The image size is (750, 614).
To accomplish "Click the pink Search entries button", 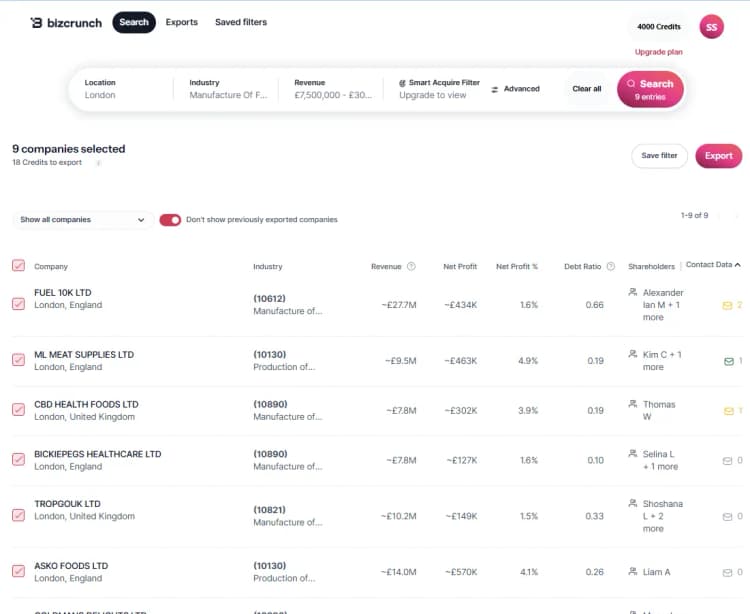I will pos(650,89).
